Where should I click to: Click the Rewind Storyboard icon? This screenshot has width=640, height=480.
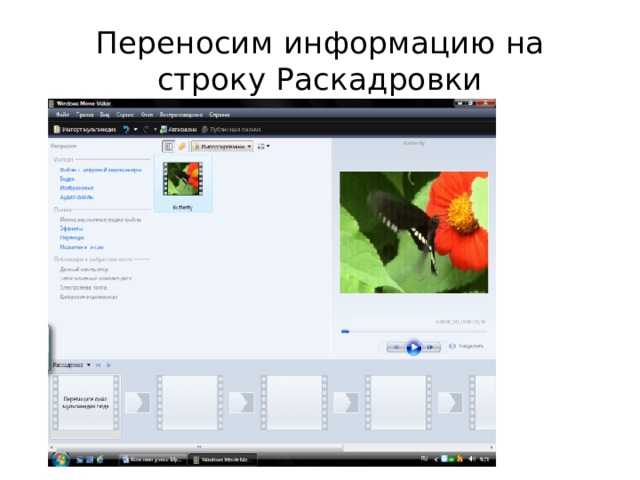pyautogui.click(x=98, y=365)
